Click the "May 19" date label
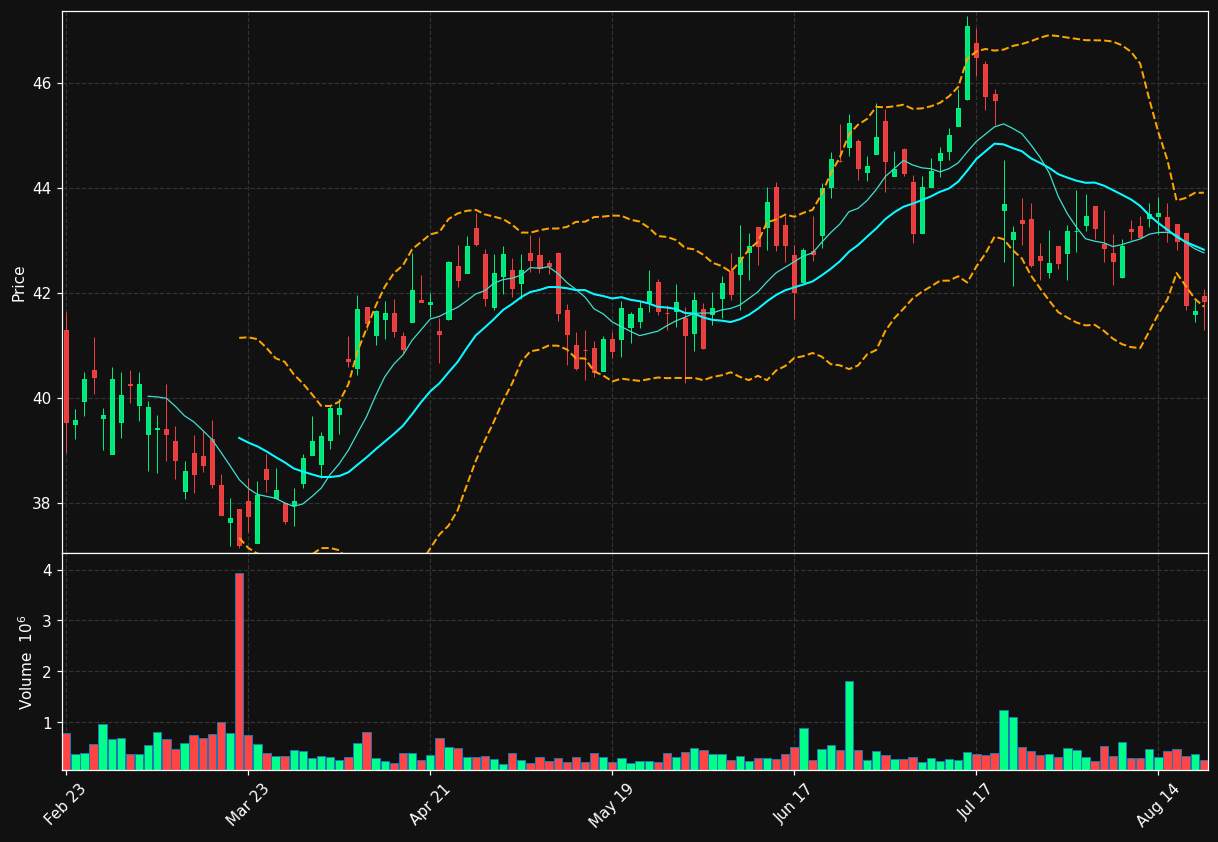 coord(611,804)
